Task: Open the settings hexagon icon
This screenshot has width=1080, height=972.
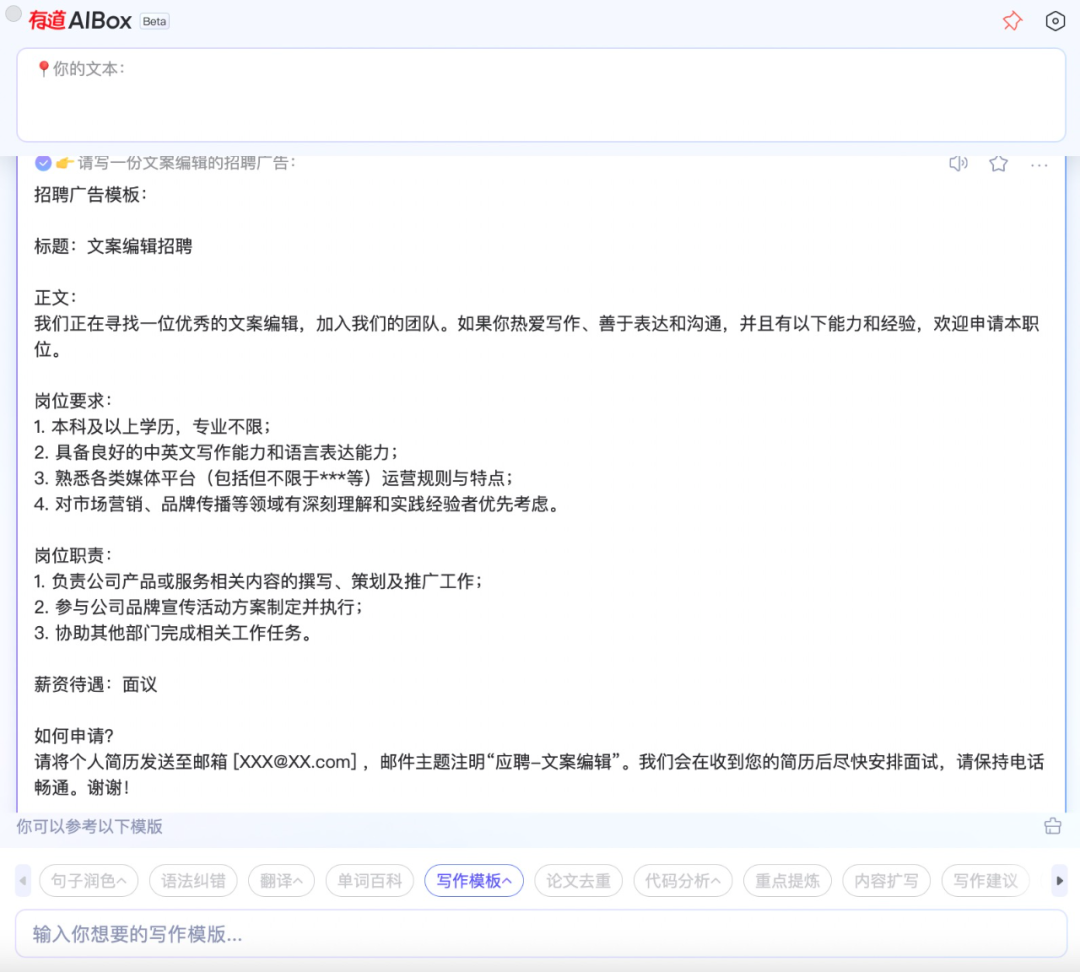Action: click(x=1055, y=21)
